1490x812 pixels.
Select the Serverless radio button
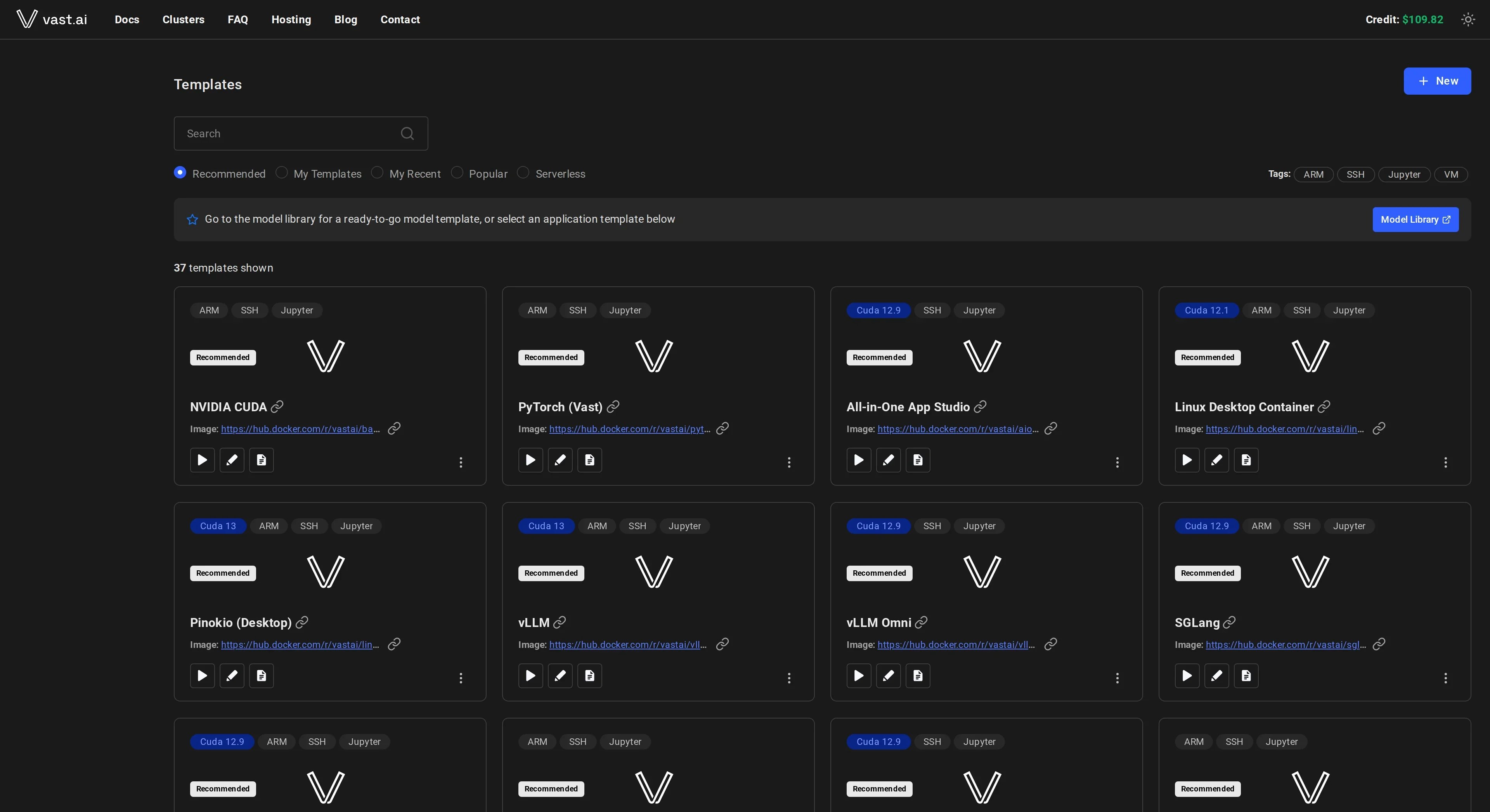click(523, 172)
